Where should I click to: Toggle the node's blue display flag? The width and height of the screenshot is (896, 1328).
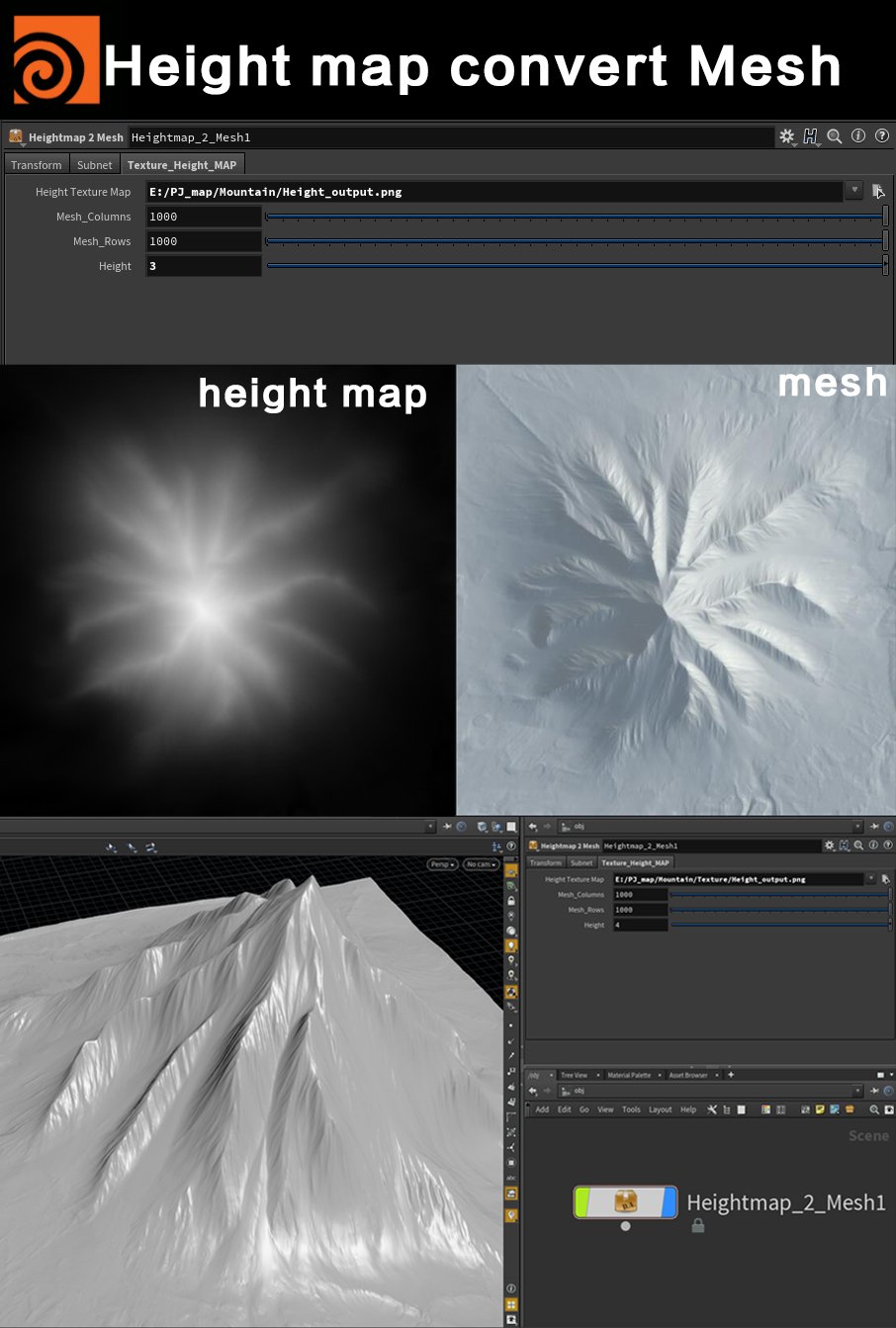[x=670, y=1202]
